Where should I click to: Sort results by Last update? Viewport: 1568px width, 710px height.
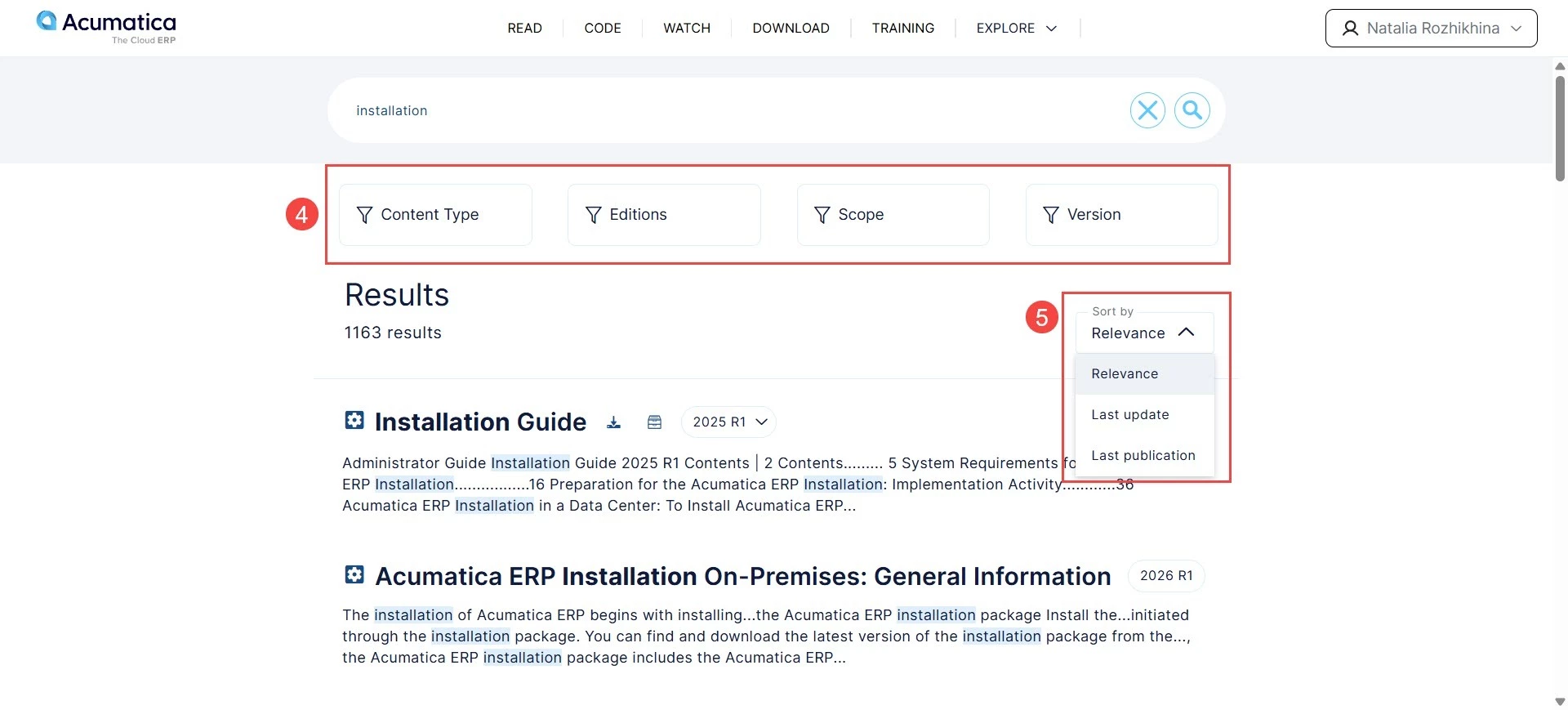pyautogui.click(x=1144, y=415)
